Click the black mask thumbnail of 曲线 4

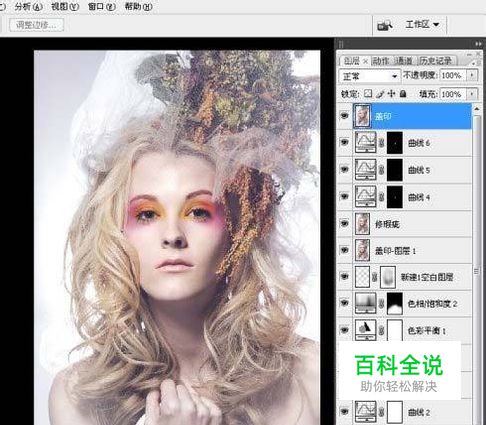(x=394, y=197)
